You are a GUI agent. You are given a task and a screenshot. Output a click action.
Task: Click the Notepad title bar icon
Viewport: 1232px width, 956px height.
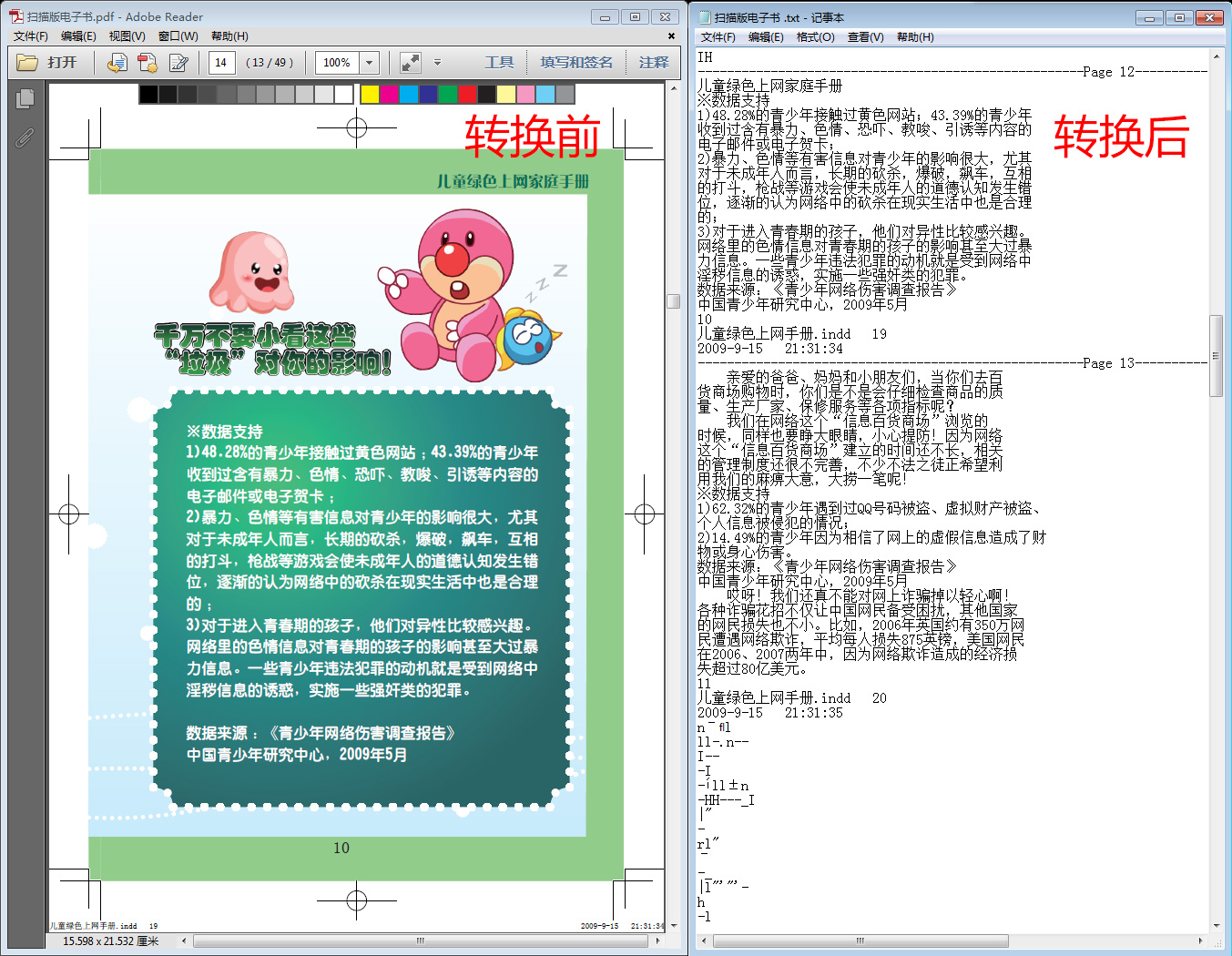pyautogui.click(x=705, y=17)
